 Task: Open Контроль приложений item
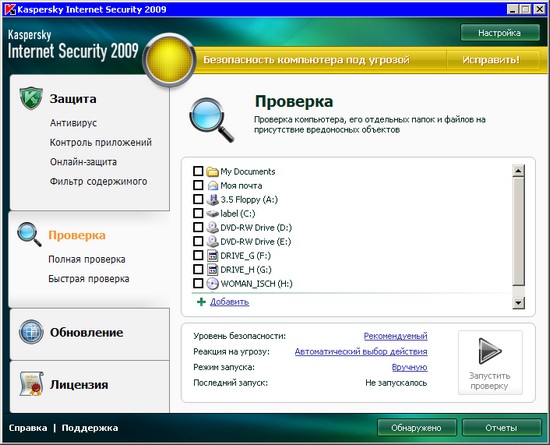tap(101, 142)
